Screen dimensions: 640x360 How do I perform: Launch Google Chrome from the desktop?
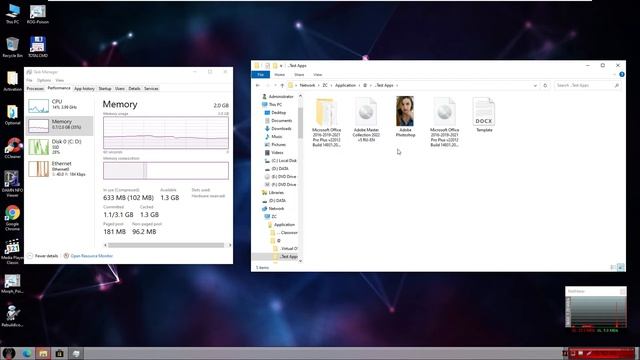(x=12, y=218)
